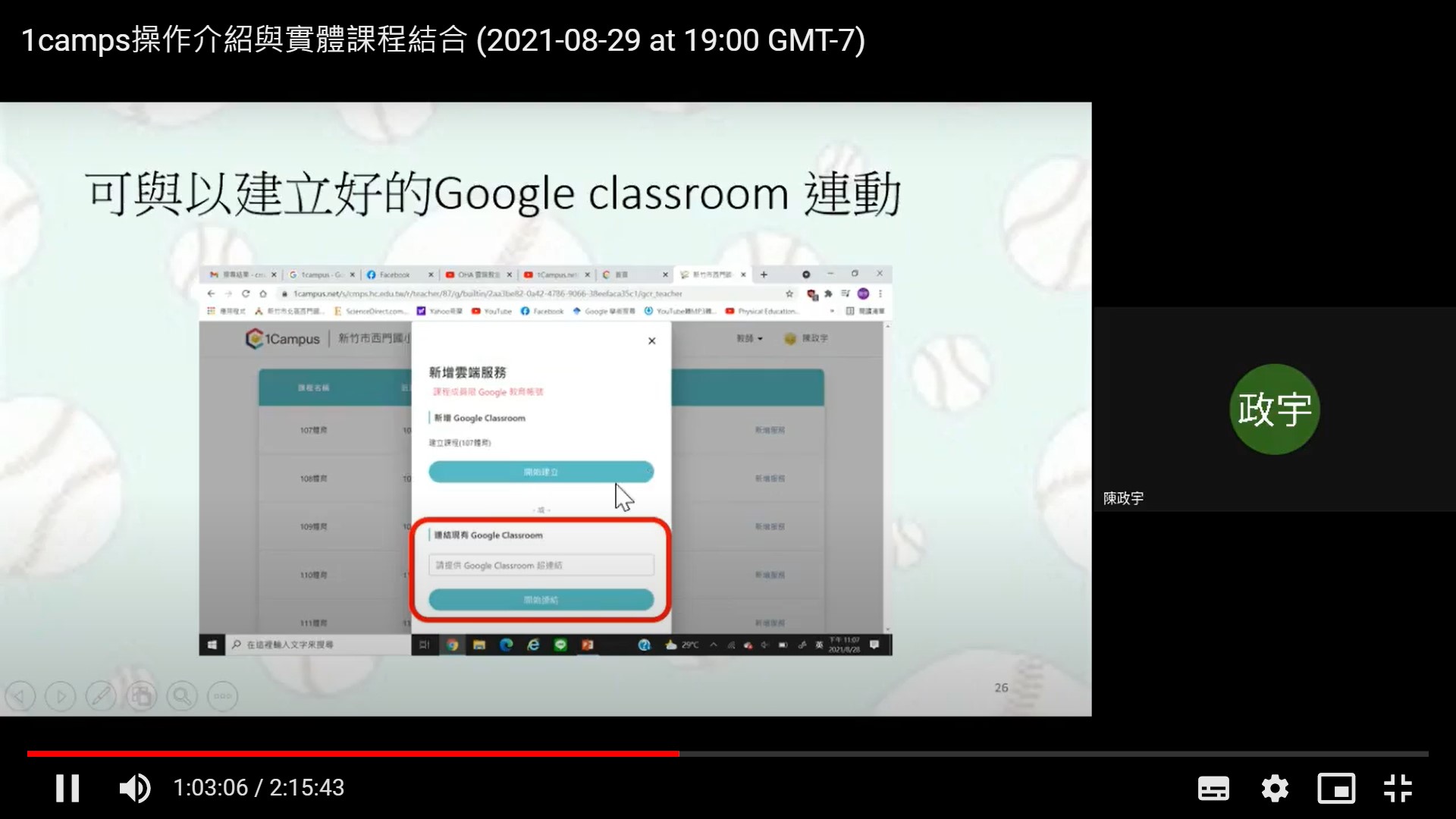Open the video settings gear
Screen dimensions: 1456x819
tap(1275, 789)
